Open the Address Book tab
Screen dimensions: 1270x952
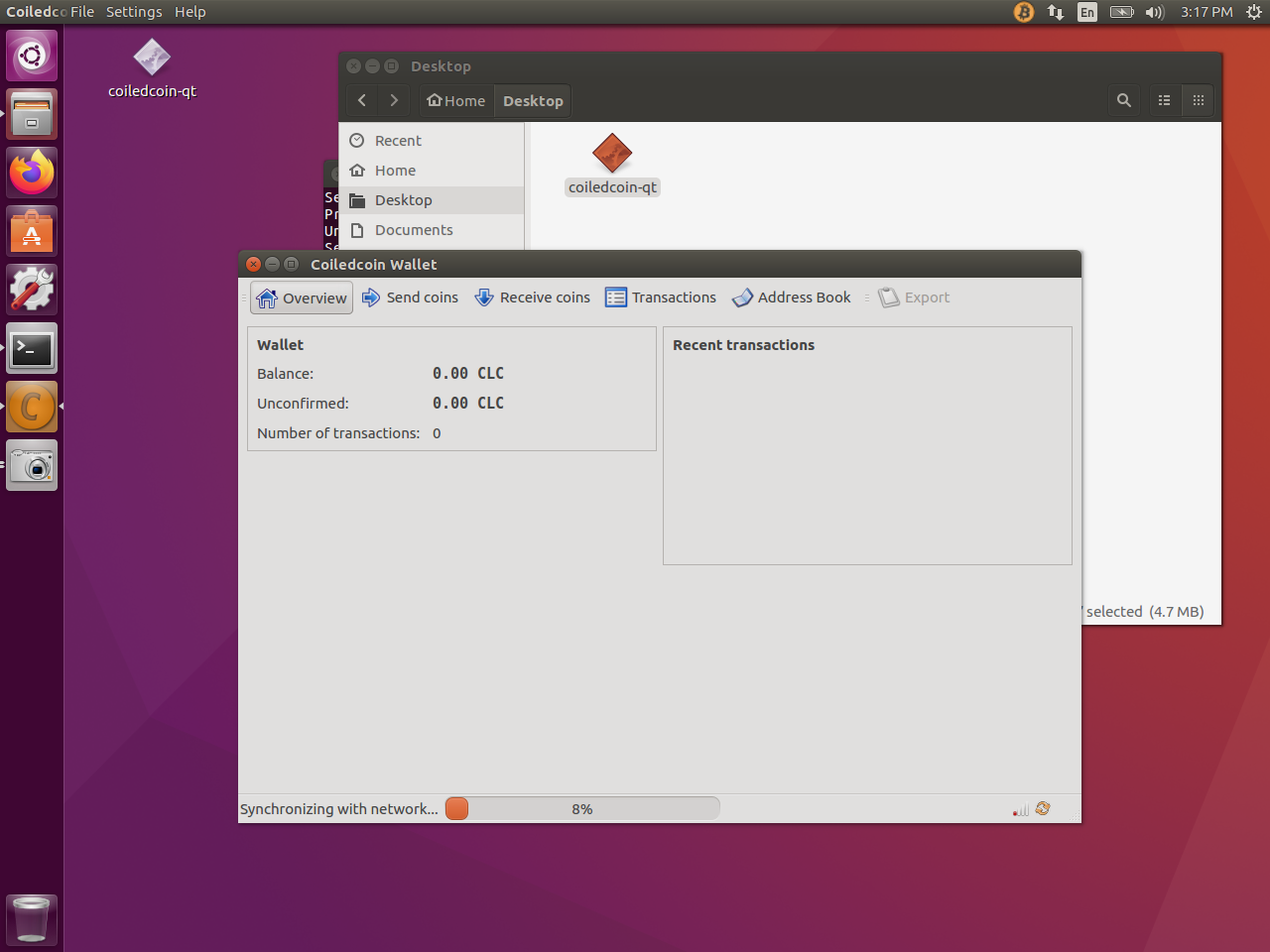[792, 297]
